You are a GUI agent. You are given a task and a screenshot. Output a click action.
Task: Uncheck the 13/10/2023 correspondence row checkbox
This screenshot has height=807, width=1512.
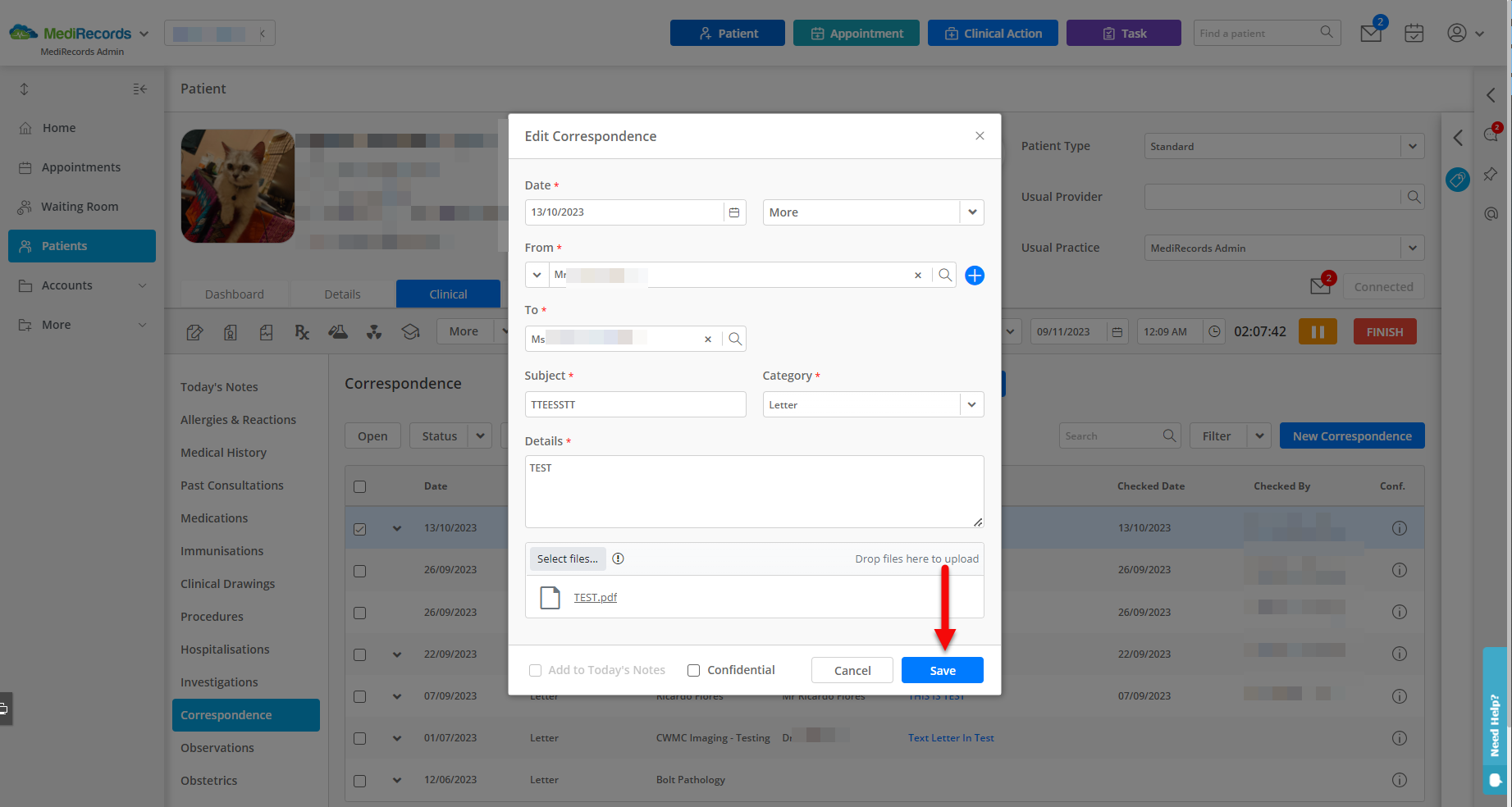coord(360,529)
